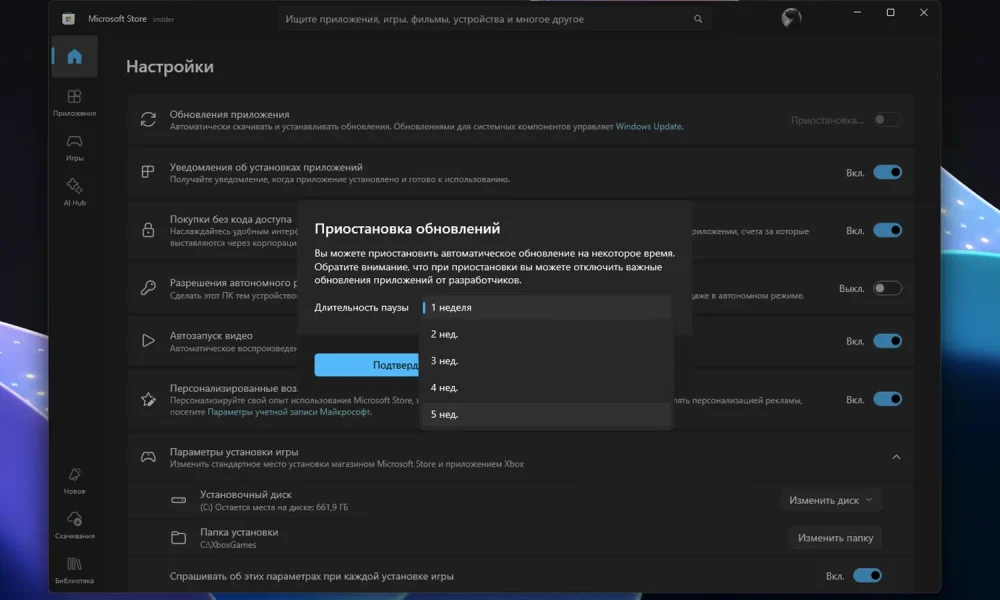Viewport: 1000px width, 600px height.
Task: Collapse the game install options section
Action: [896, 457]
